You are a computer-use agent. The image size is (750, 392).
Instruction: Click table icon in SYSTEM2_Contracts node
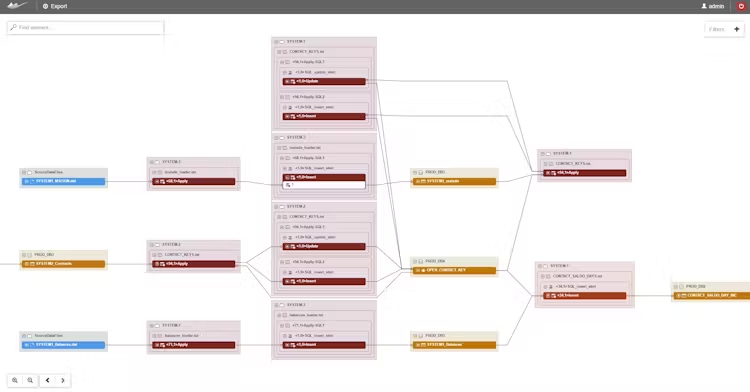coord(32,264)
